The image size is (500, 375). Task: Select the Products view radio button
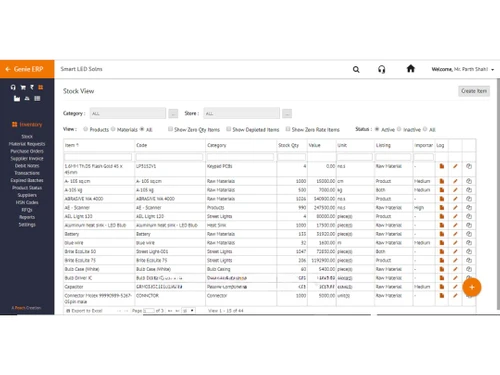[86, 129]
